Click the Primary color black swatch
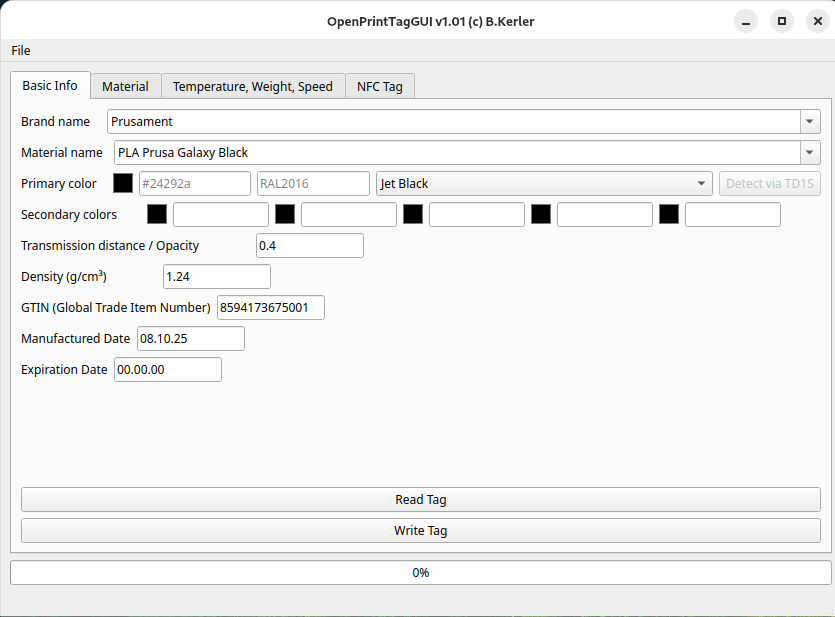This screenshot has height=617, width=835. point(123,184)
